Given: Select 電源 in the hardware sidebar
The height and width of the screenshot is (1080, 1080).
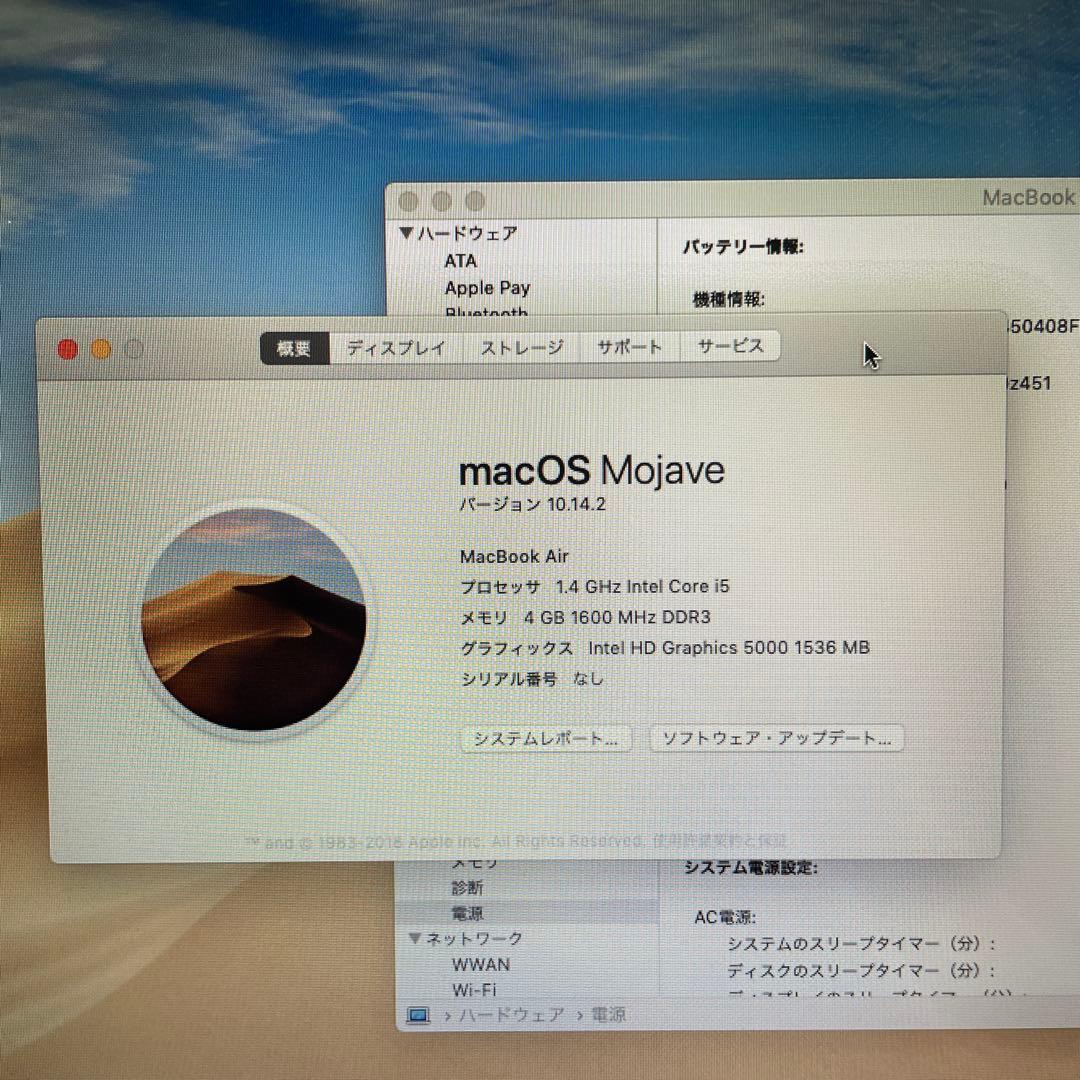Looking at the screenshot, I should pos(466,912).
